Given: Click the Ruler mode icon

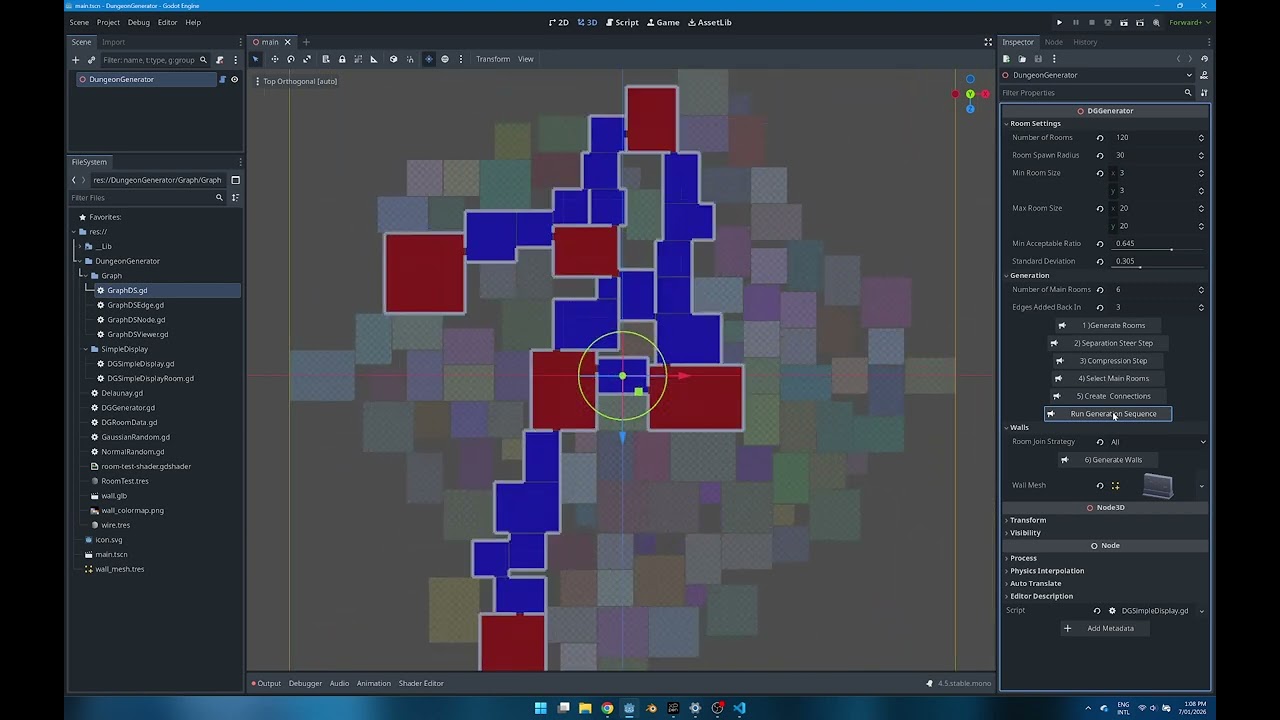Looking at the screenshot, I should [x=374, y=59].
